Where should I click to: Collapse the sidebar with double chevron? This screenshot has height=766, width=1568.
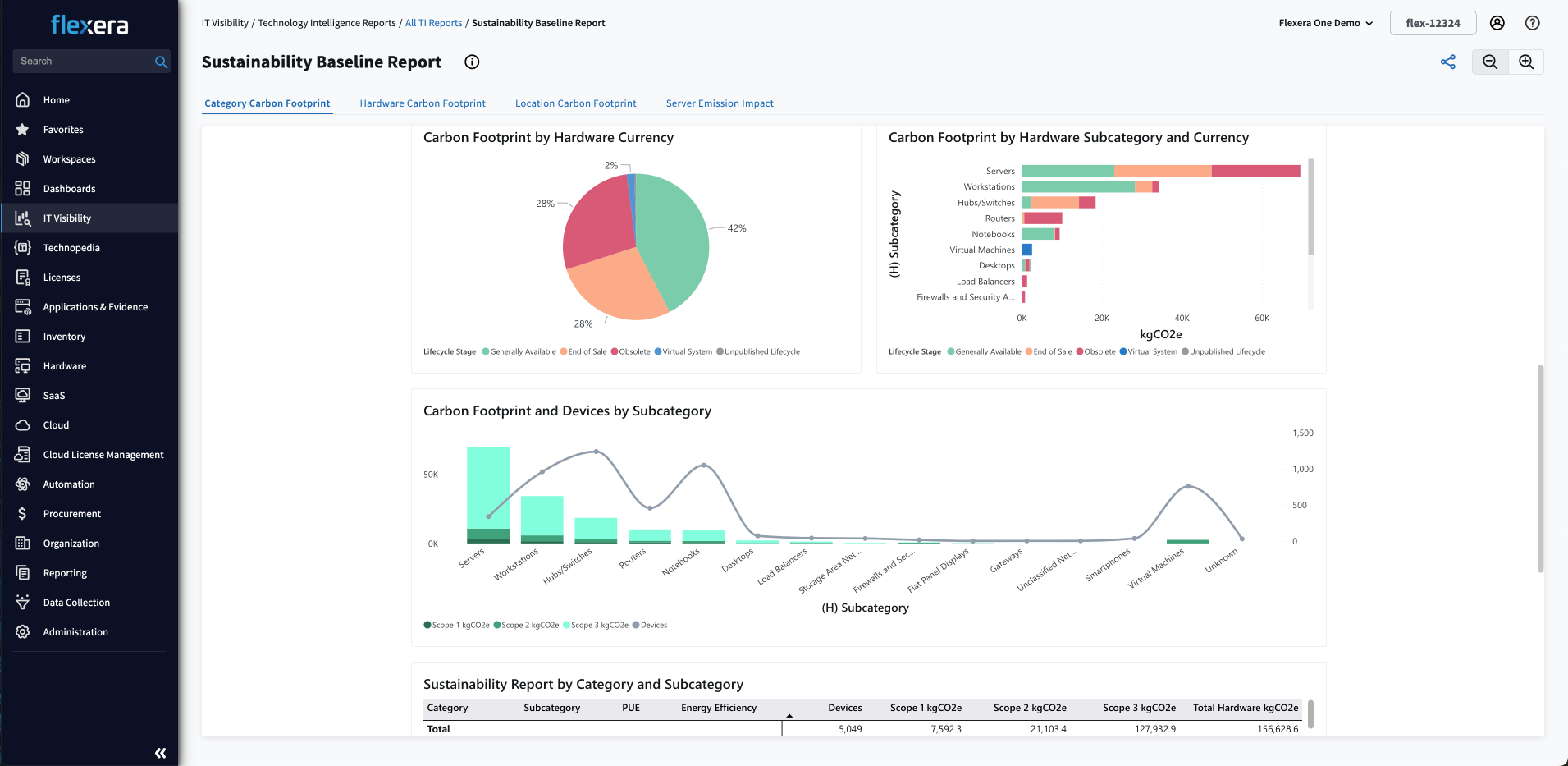160,753
